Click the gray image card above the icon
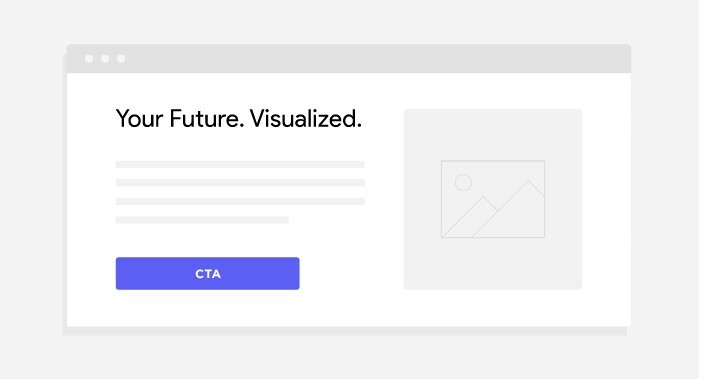Screen dimensions: 705x379 493,134
